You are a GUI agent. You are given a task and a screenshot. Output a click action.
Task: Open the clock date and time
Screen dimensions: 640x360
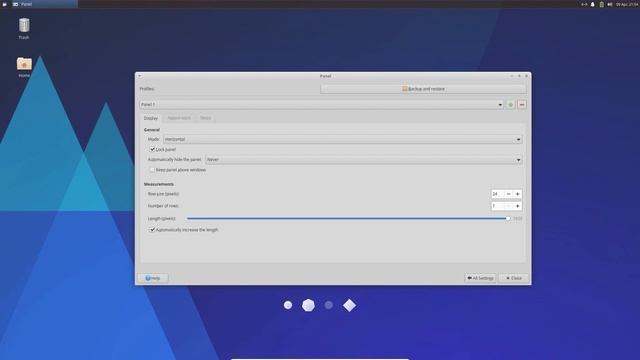pyautogui.click(x=627, y=4)
